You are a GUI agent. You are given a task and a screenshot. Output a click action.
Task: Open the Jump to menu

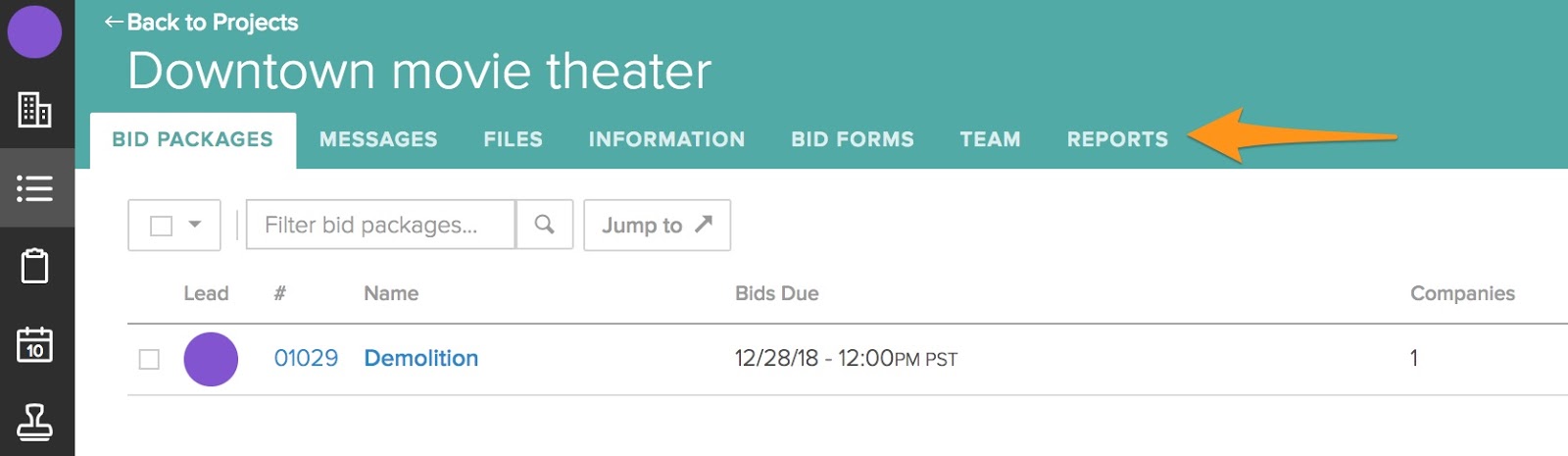657,226
